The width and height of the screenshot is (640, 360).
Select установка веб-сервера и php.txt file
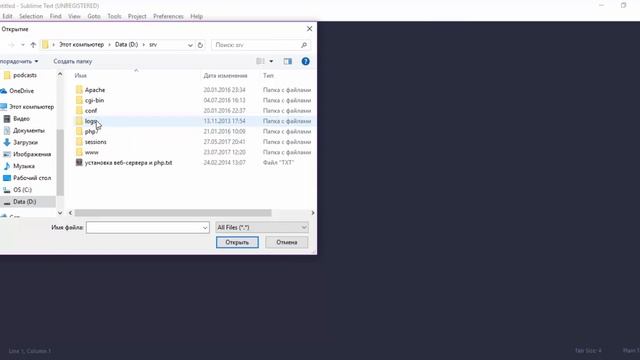(128, 162)
